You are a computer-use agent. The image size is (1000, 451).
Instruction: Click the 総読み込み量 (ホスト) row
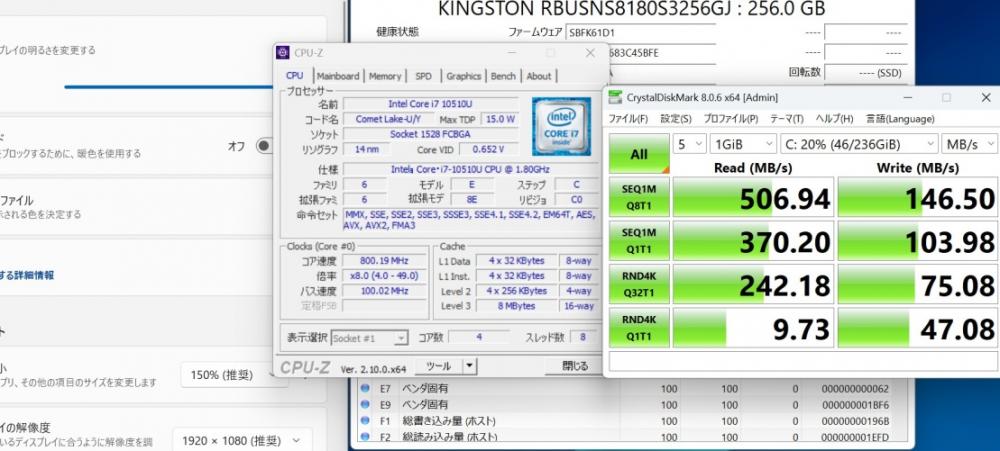pos(633,437)
